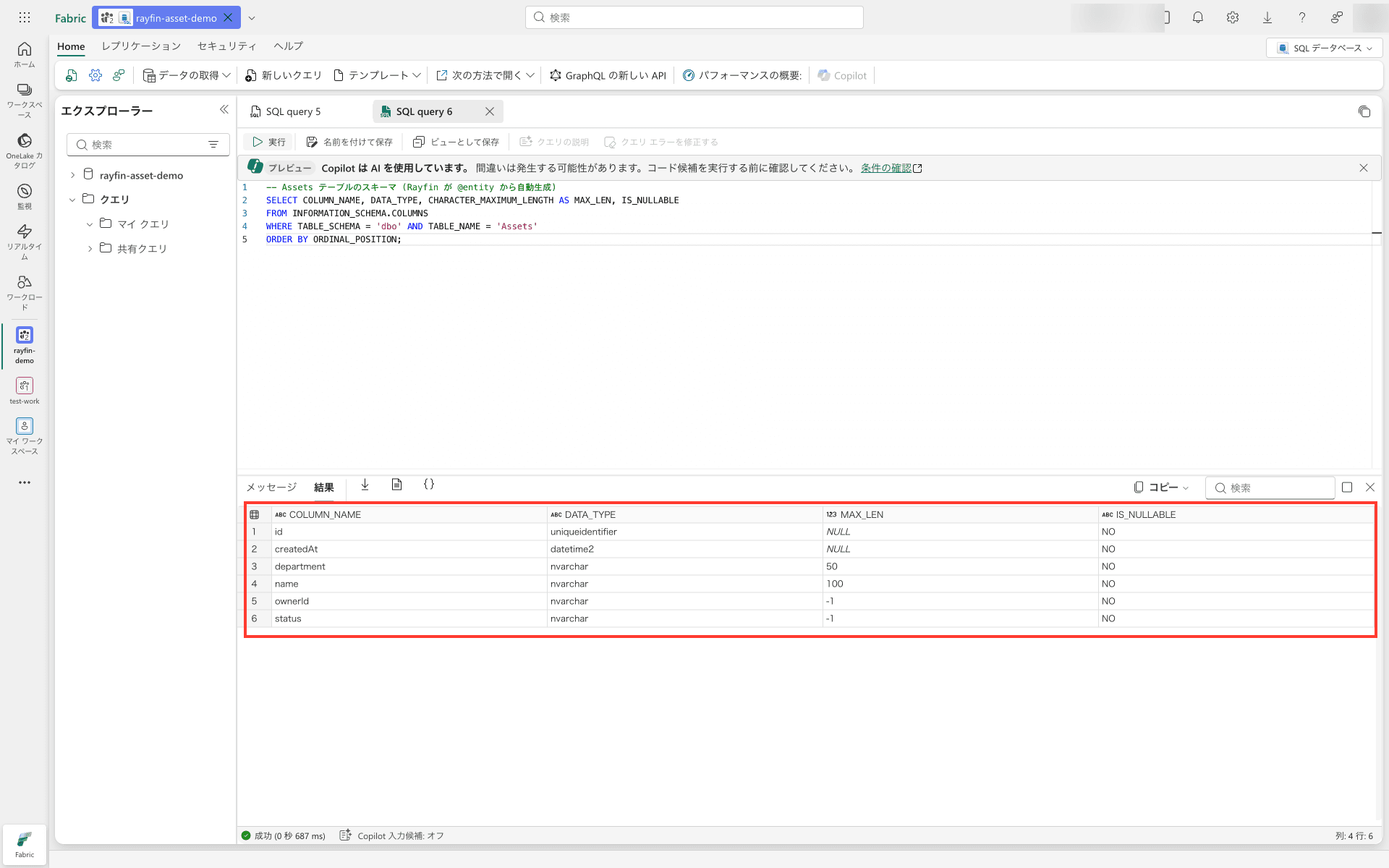Open リアルタイム hub in sidebar

coord(25,242)
